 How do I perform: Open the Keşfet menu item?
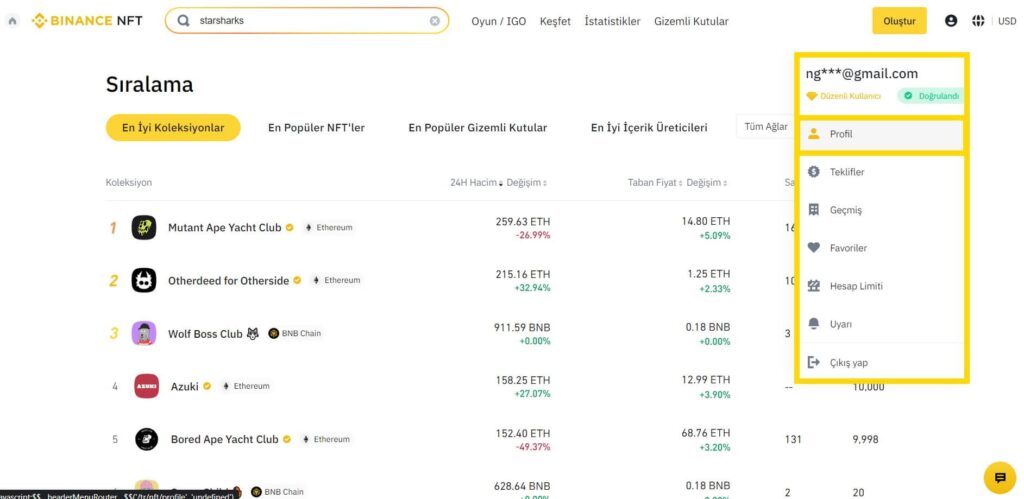click(555, 22)
